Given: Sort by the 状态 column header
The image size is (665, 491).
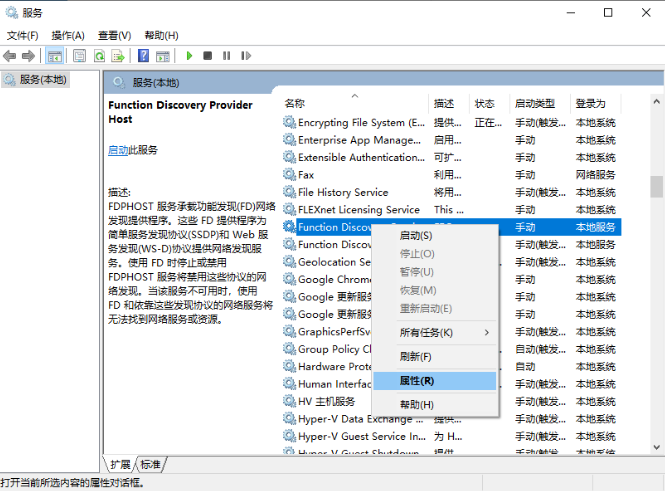Looking at the screenshot, I should pyautogui.click(x=489, y=103).
